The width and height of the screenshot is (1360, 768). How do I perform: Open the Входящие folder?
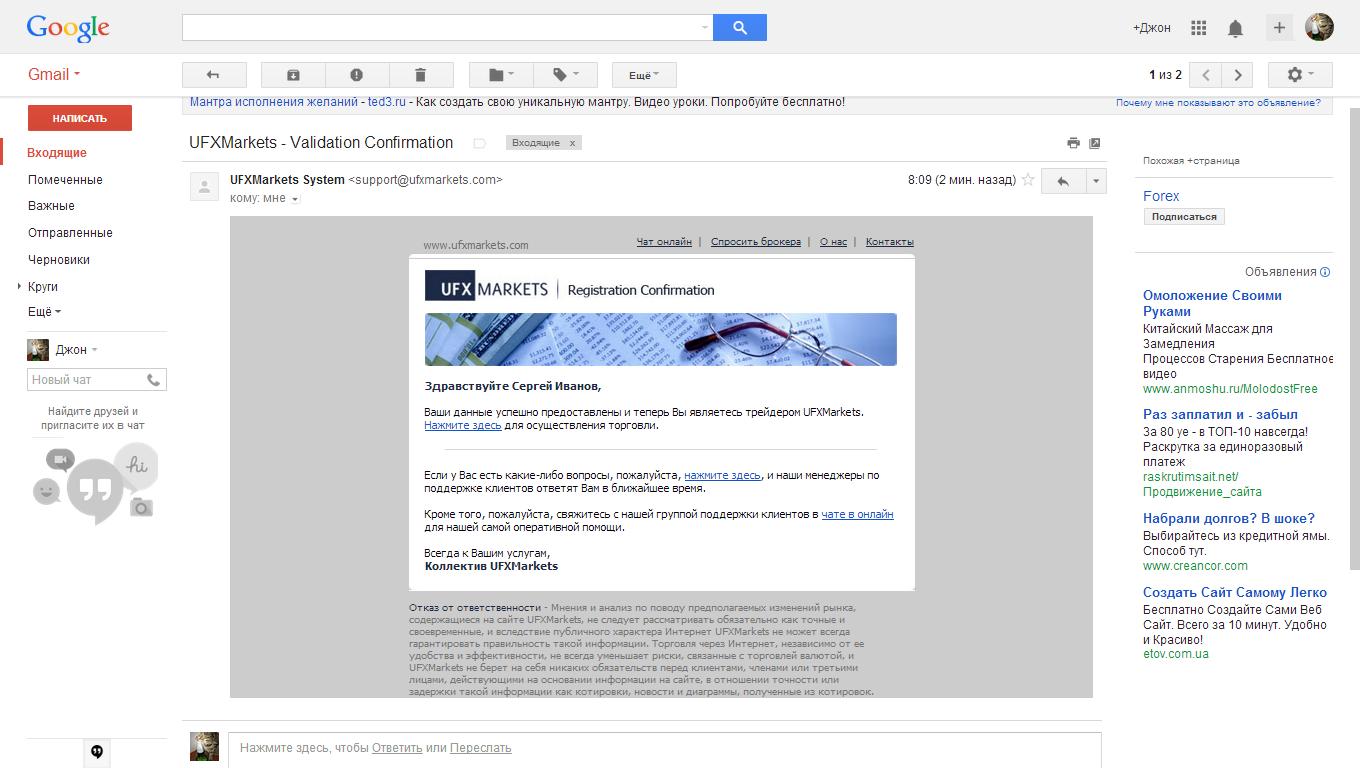click(57, 153)
